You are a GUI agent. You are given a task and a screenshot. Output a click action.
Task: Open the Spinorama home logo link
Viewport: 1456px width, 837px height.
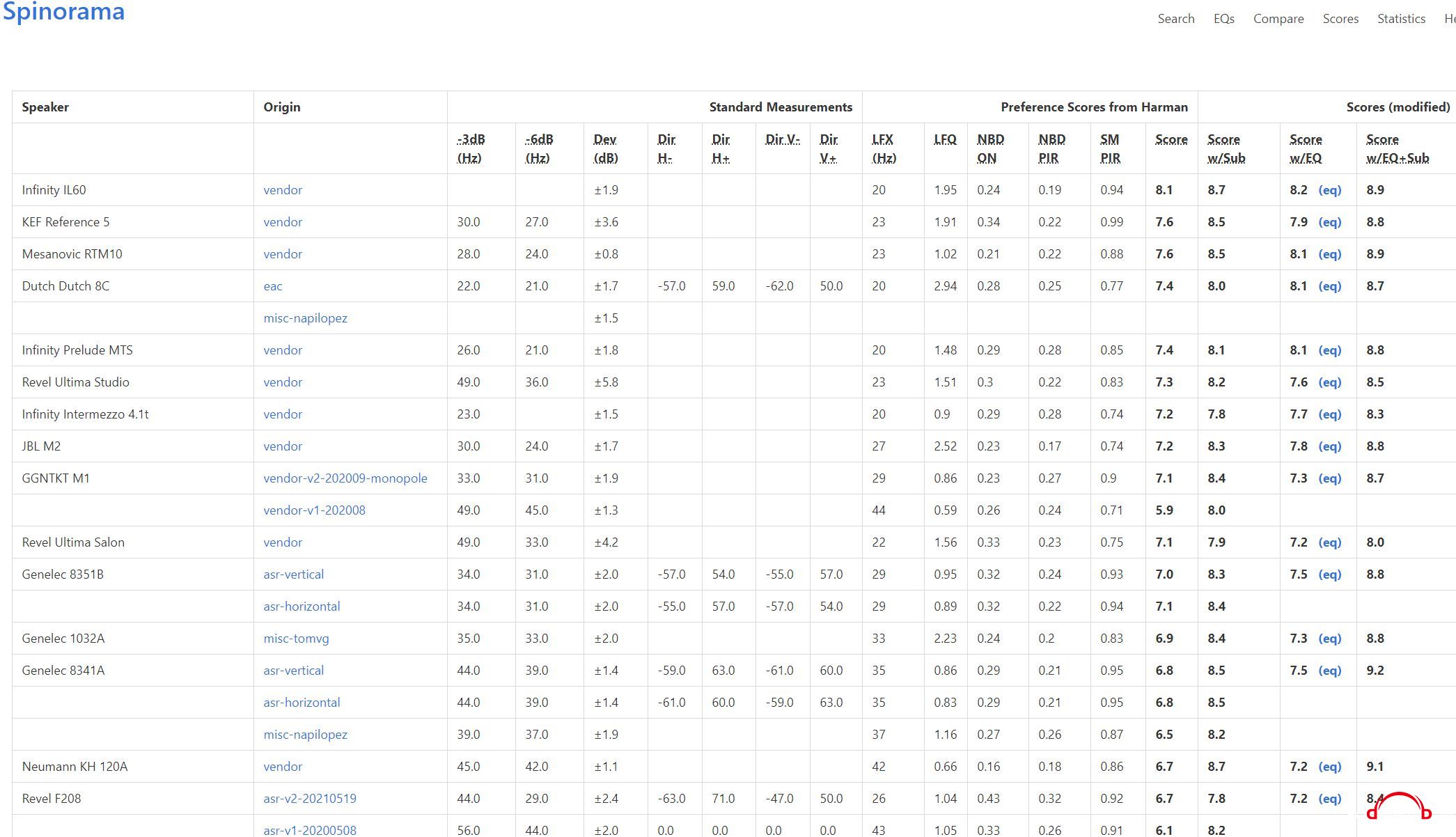coord(64,11)
